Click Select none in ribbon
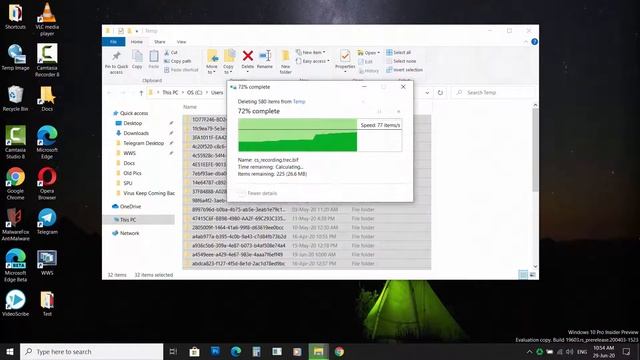This screenshot has width=640, height=360. pos(401,61)
